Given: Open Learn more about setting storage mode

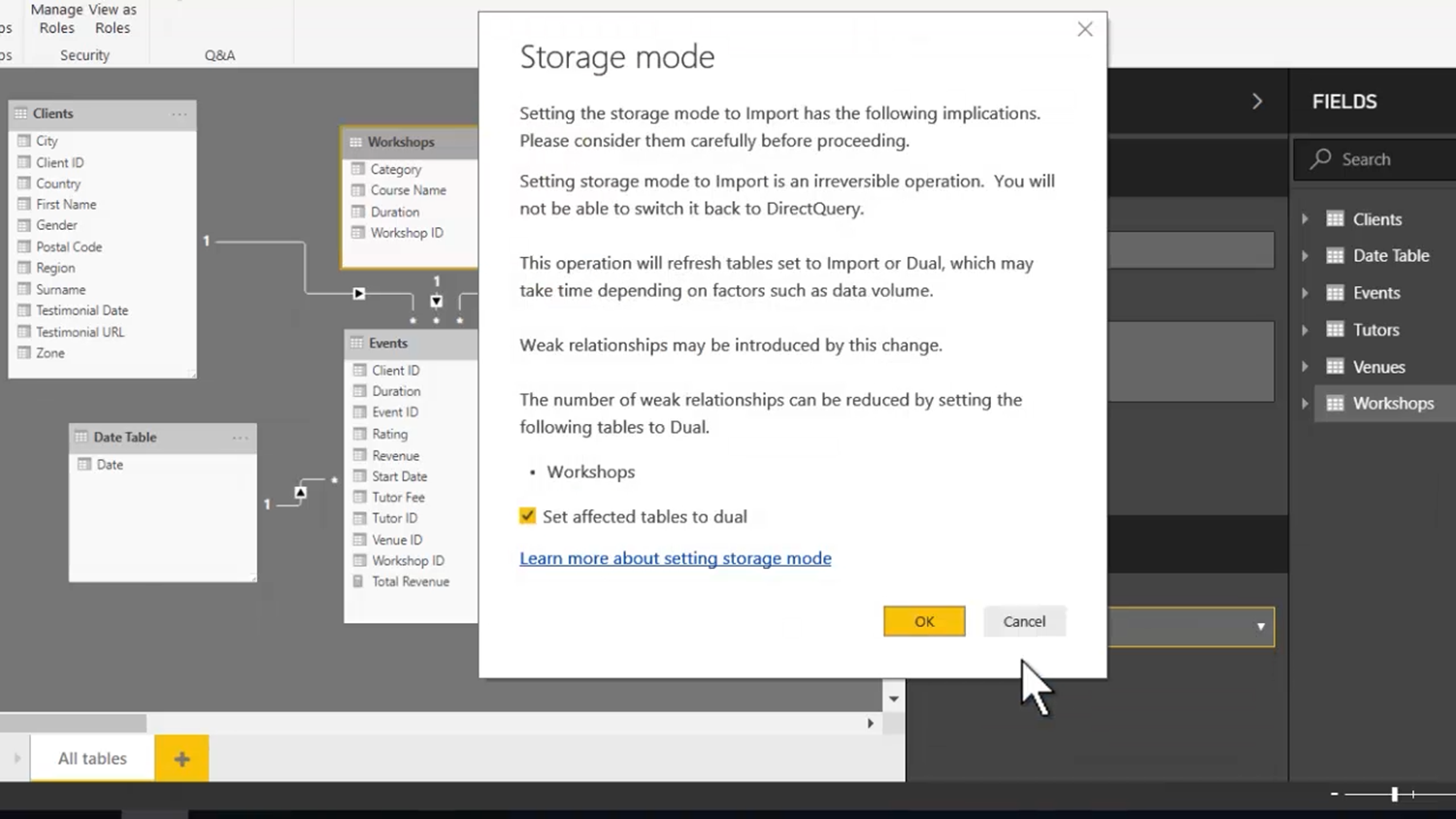Looking at the screenshot, I should [675, 558].
